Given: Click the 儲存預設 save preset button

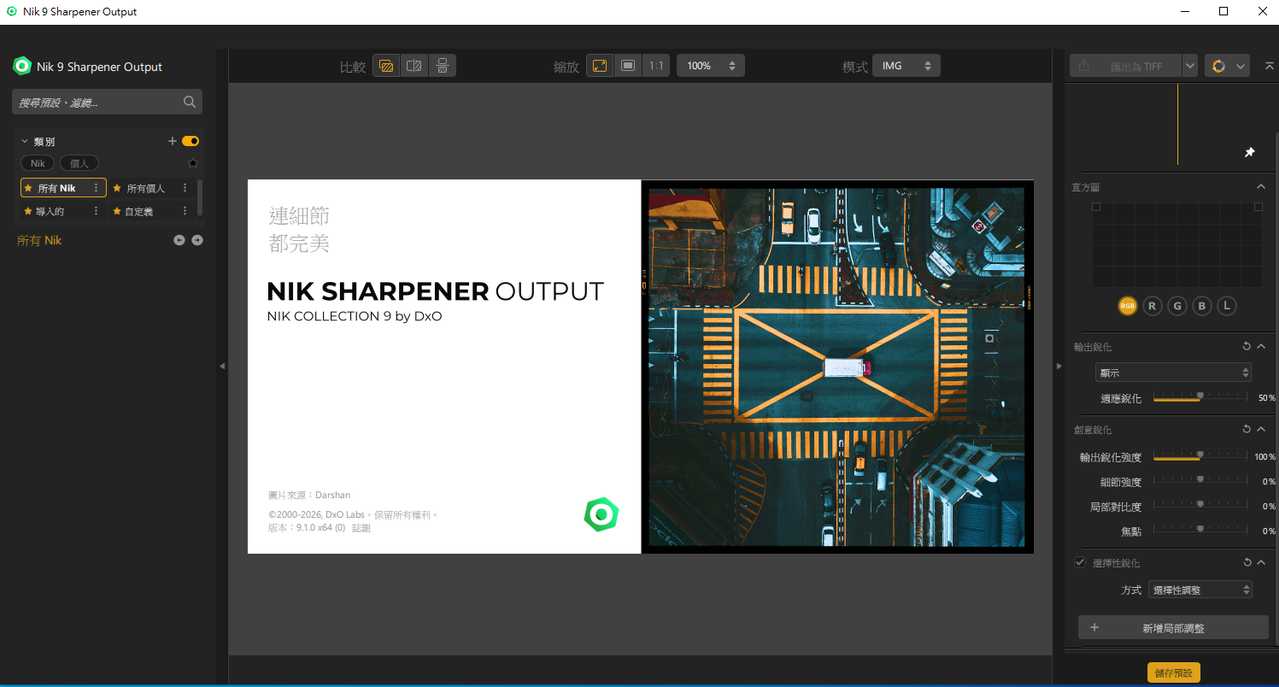Looking at the screenshot, I should point(1173,673).
